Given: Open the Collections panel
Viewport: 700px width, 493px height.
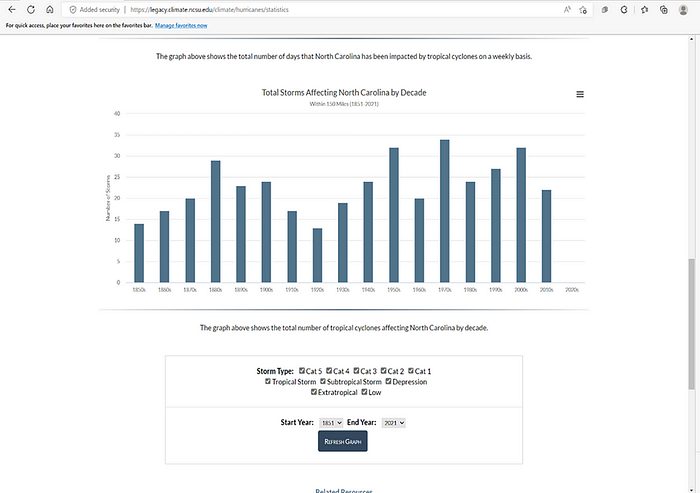Looking at the screenshot, I should (664, 9).
